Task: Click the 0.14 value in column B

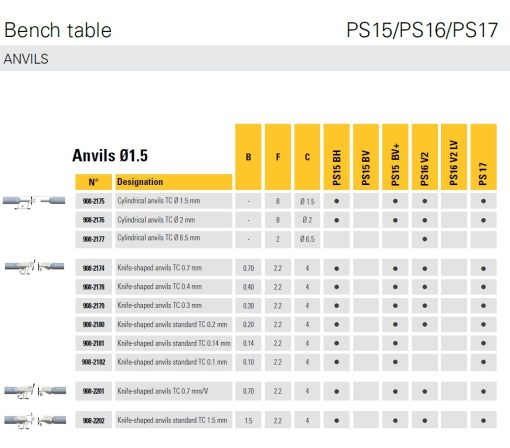Action: [248, 343]
